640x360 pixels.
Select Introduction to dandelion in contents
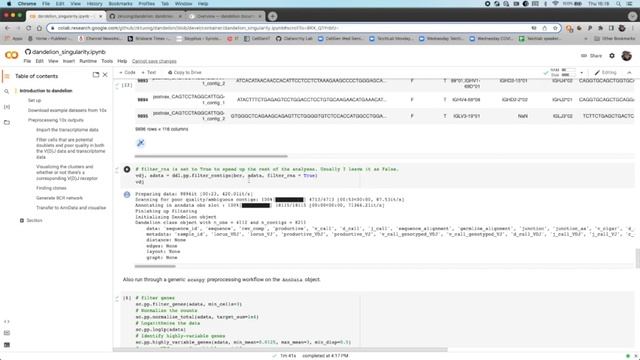pos(46,91)
